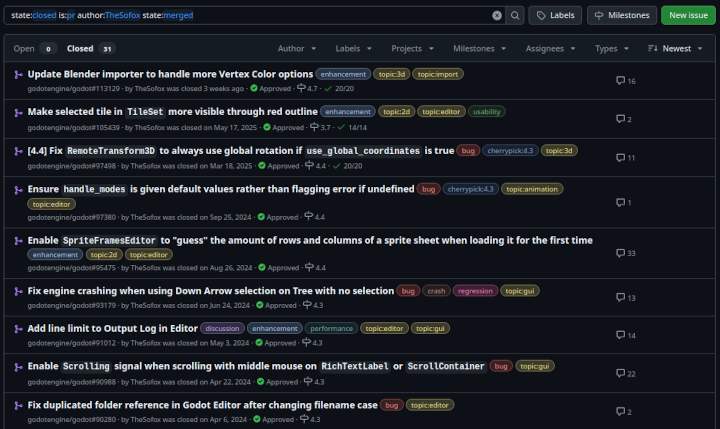Image resolution: width=720 pixels, height=429 pixels.
Task: Click merged icon beside TileSet outline PR
Action: point(18,113)
